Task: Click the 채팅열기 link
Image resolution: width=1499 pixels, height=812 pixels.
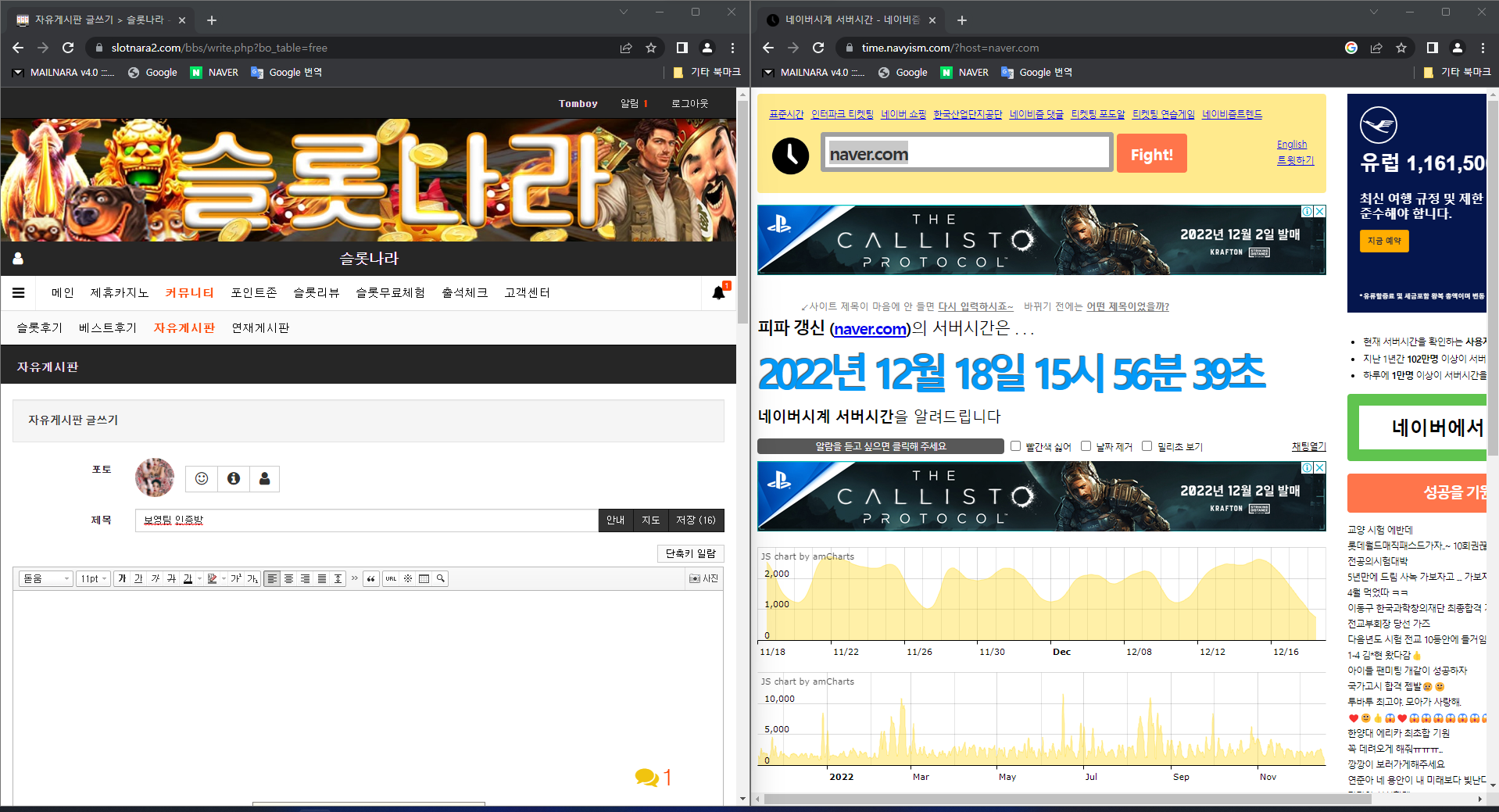Action: coord(1308,446)
